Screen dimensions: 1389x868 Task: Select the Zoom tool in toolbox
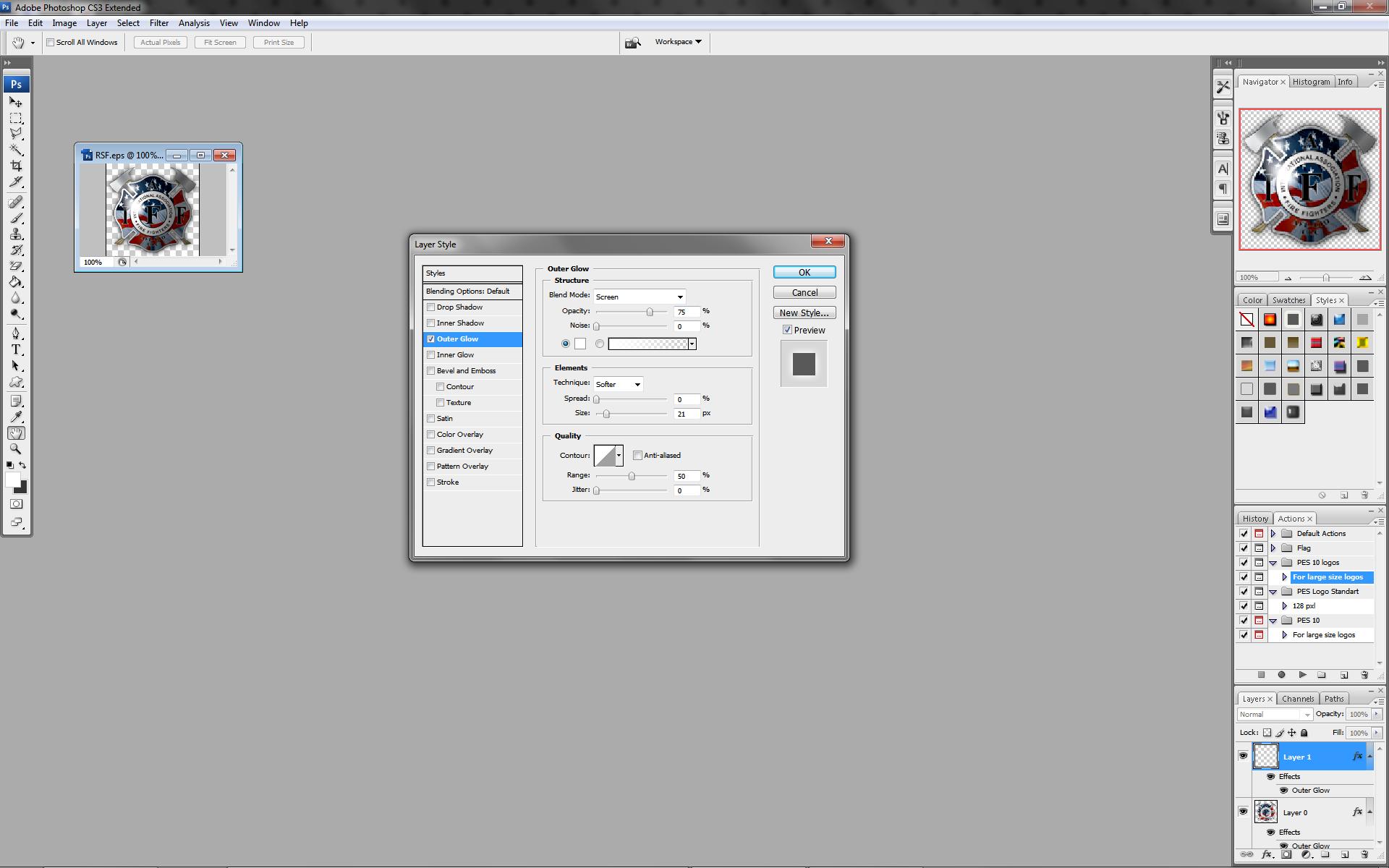click(16, 448)
